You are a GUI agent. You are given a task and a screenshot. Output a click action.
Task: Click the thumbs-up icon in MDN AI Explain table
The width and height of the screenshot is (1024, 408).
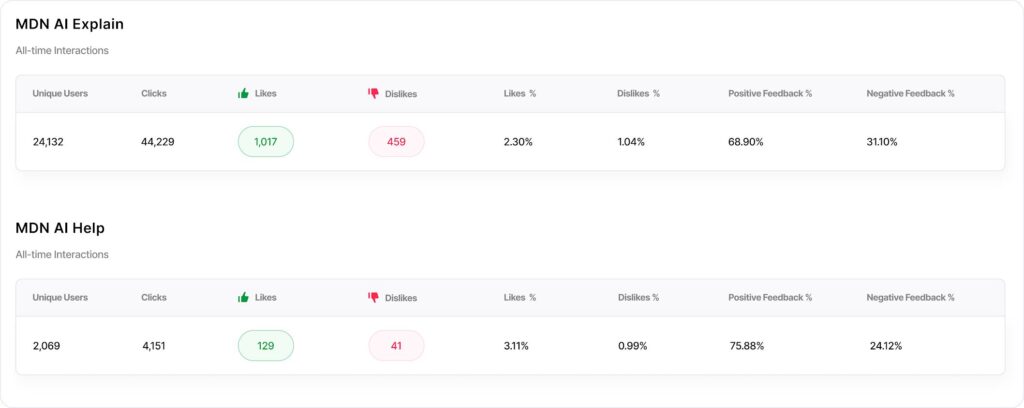coord(243,94)
